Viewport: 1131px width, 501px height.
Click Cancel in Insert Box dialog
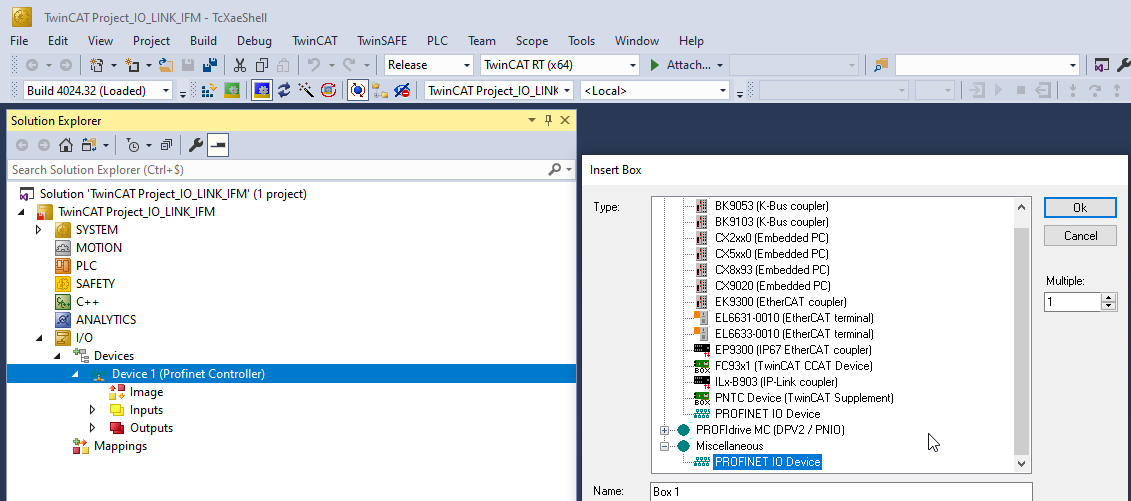[1079, 236]
